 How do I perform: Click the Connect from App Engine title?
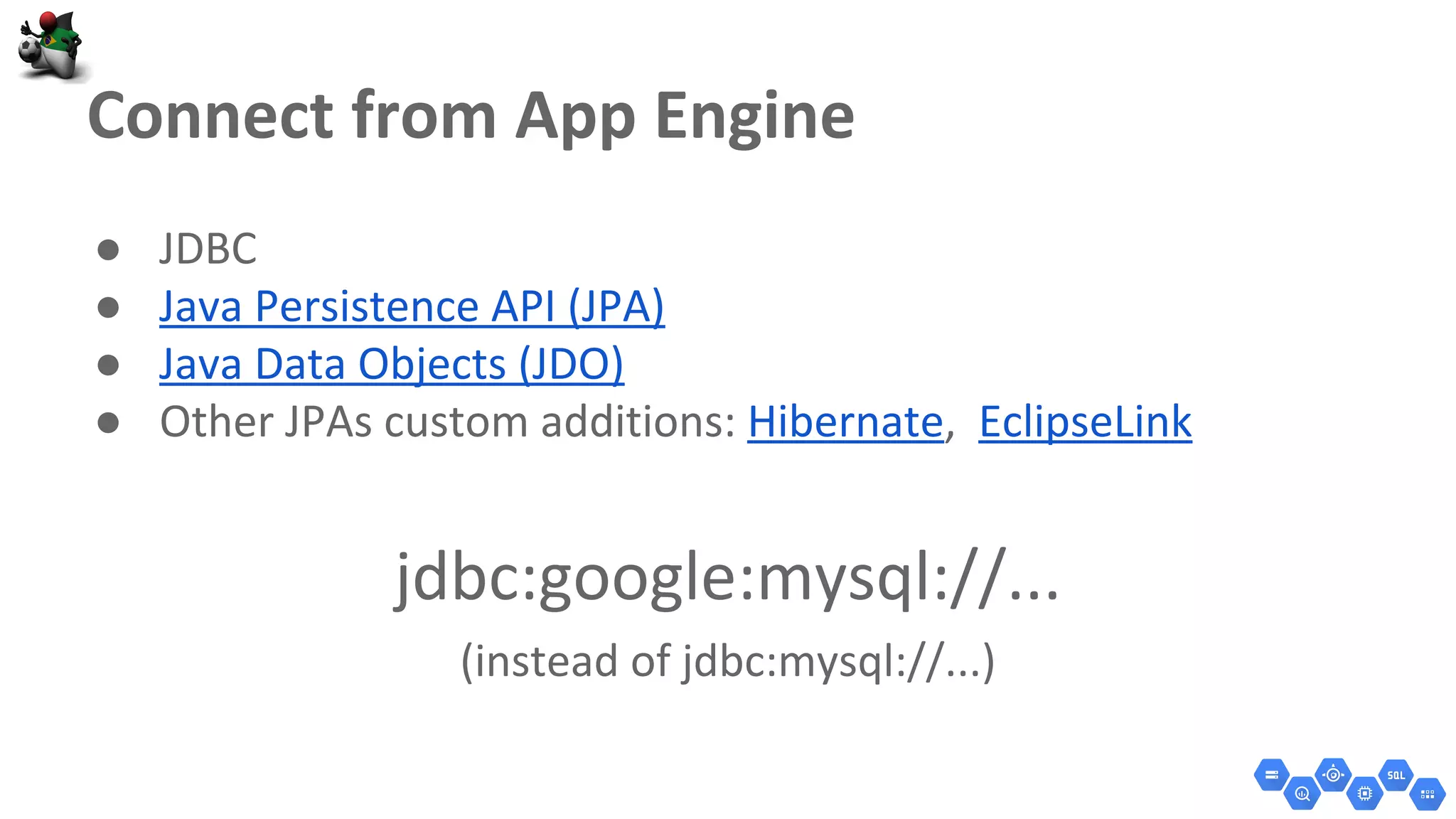[x=471, y=117]
